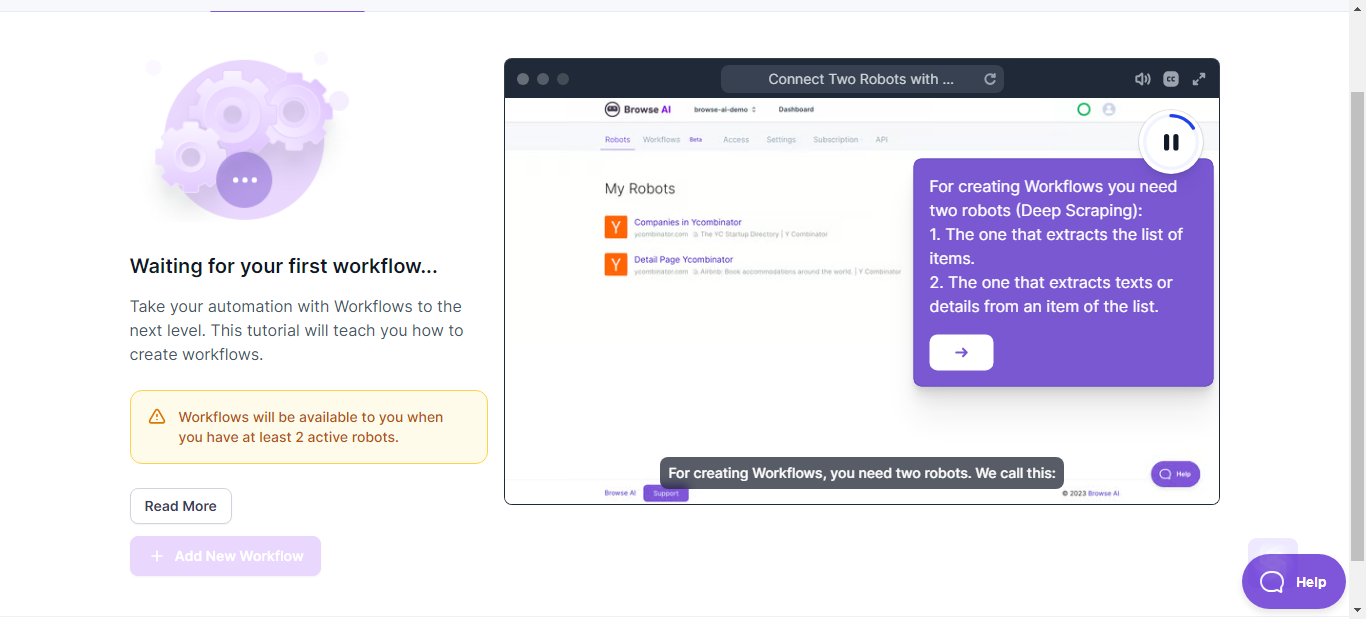The height and width of the screenshot is (619, 1366).
Task: Click the small Help bubble inside the video
Action: click(x=1175, y=474)
